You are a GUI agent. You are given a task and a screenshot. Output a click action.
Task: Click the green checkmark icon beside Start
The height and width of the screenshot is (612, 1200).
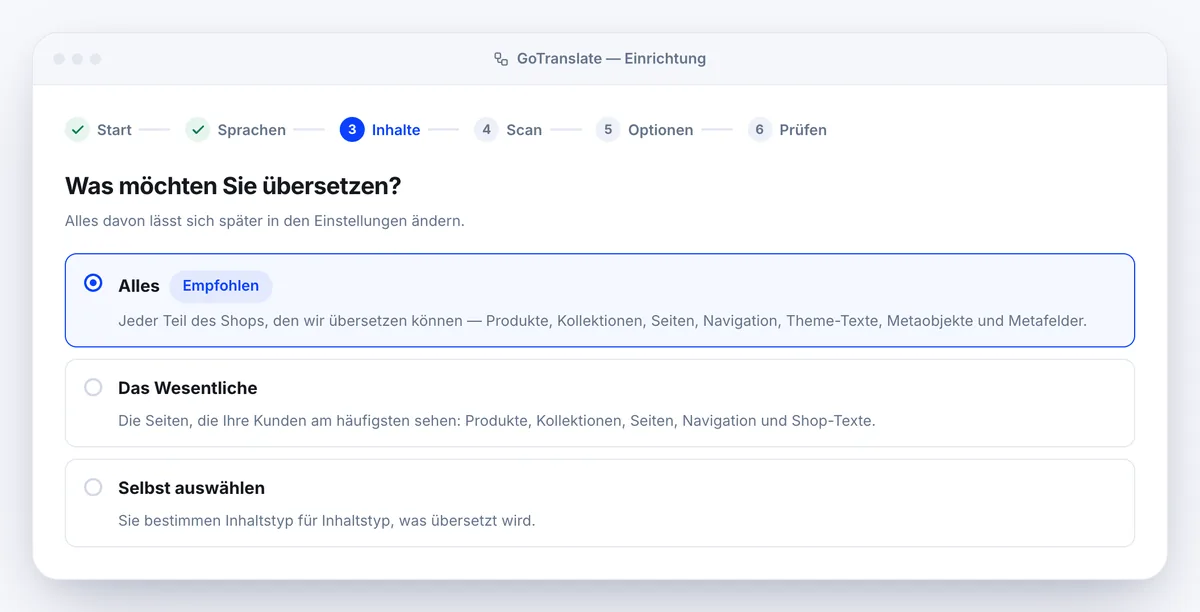[77, 130]
